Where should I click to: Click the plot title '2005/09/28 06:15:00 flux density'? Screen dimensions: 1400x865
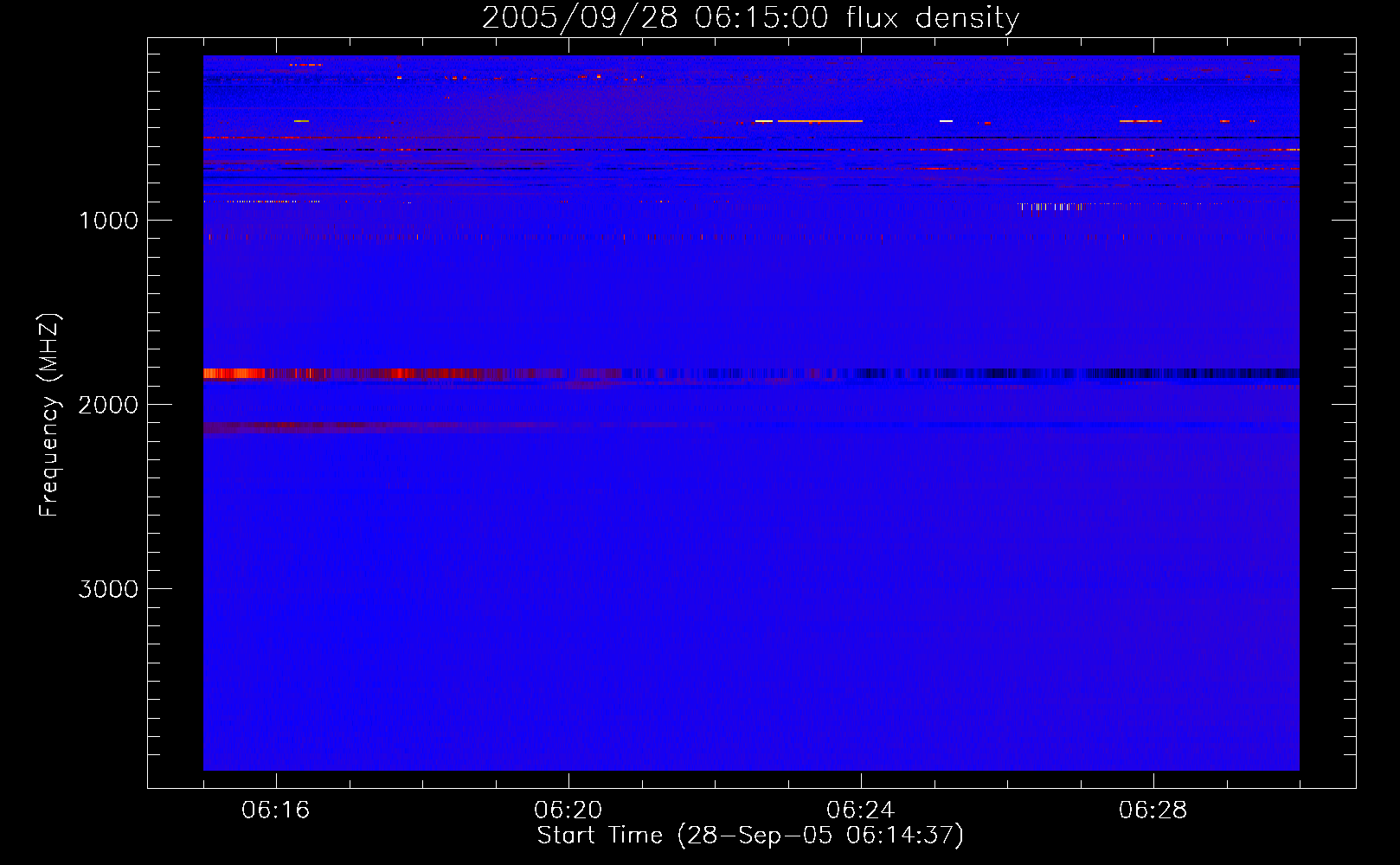tap(750, 17)
